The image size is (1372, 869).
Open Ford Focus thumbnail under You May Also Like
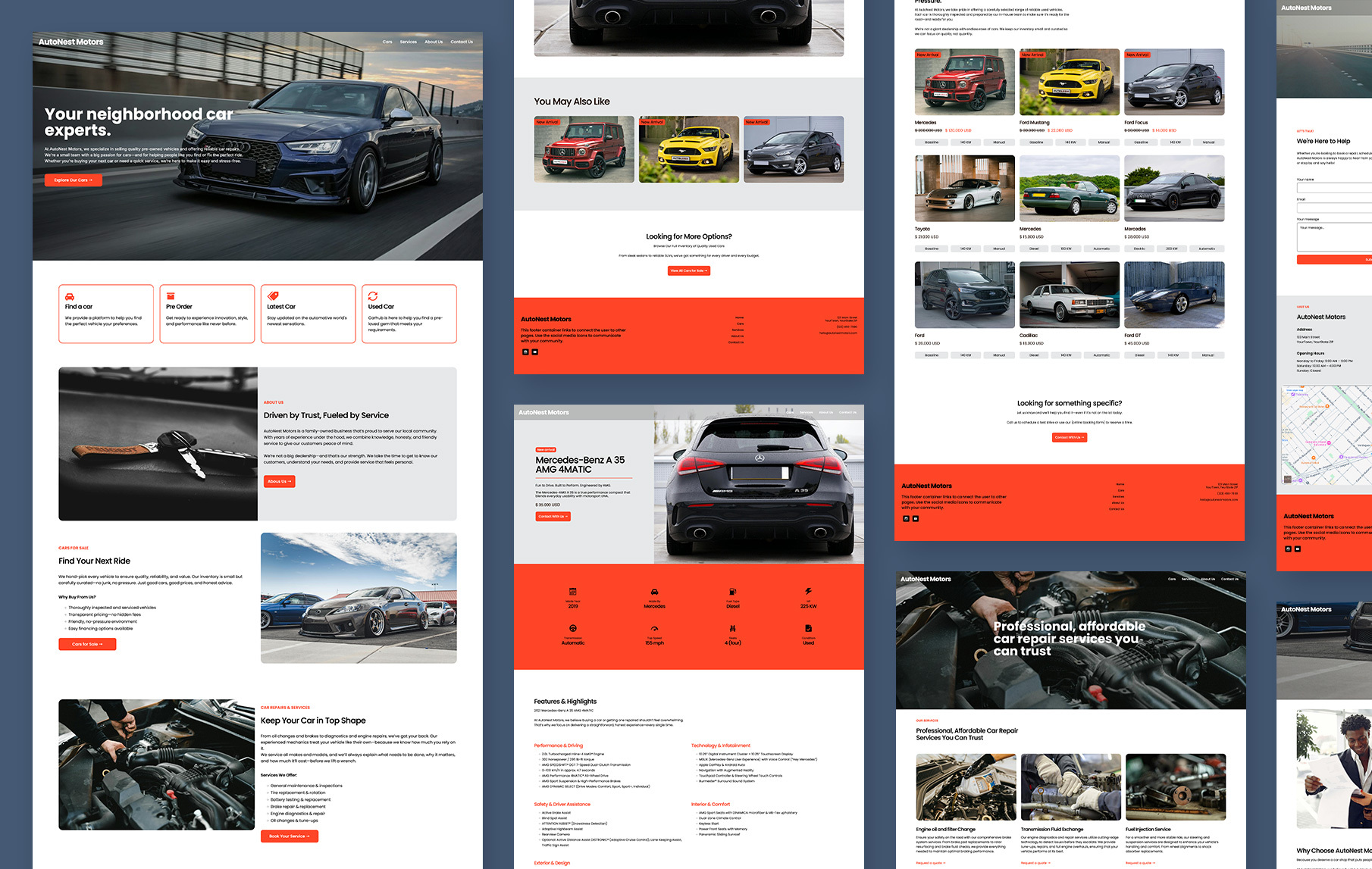(794, 149)
